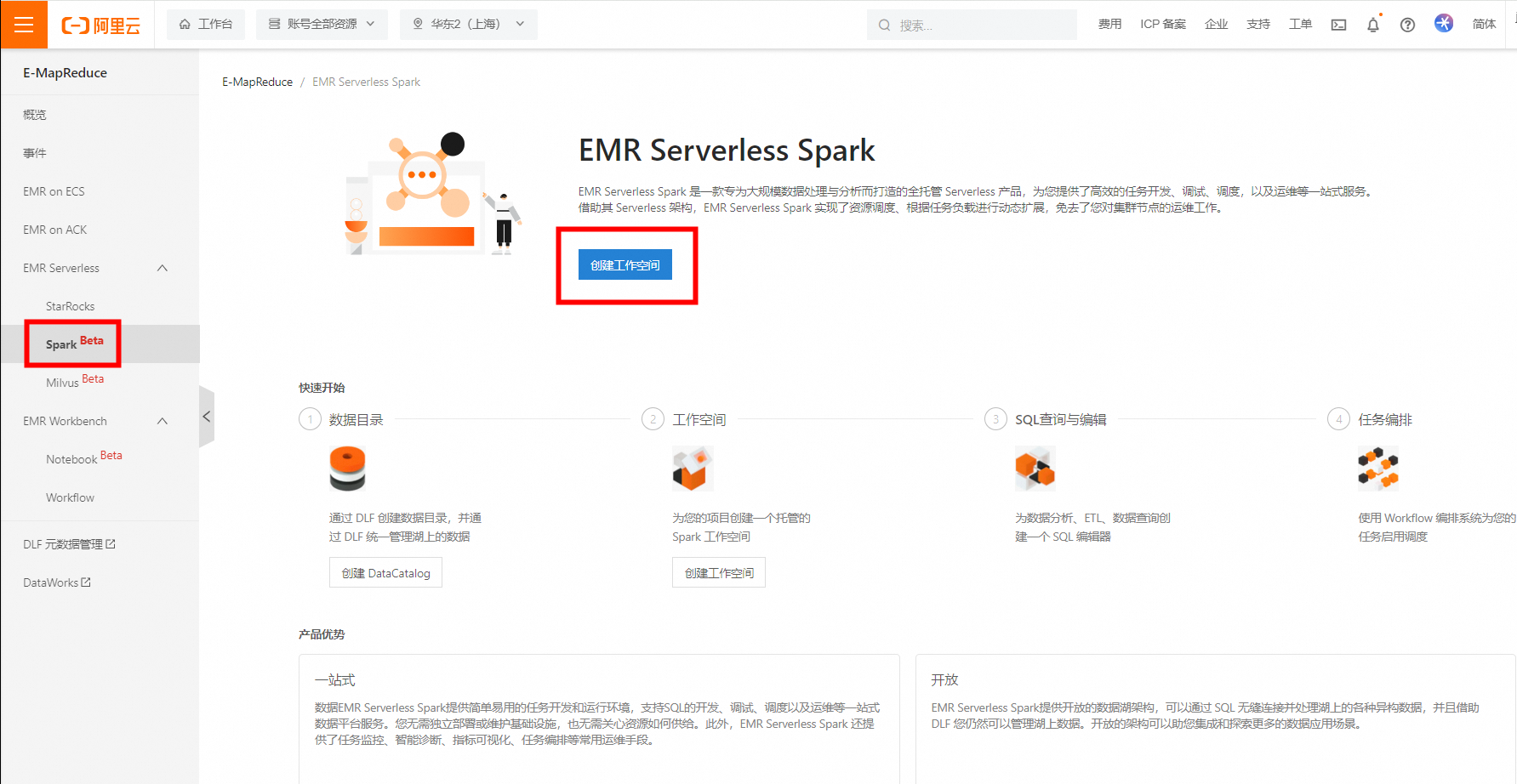Screen dimensions: 1517x784
Task: Click the 任务编排 workflow icon
Action: pyautogui.click(x=1378, y=468)
